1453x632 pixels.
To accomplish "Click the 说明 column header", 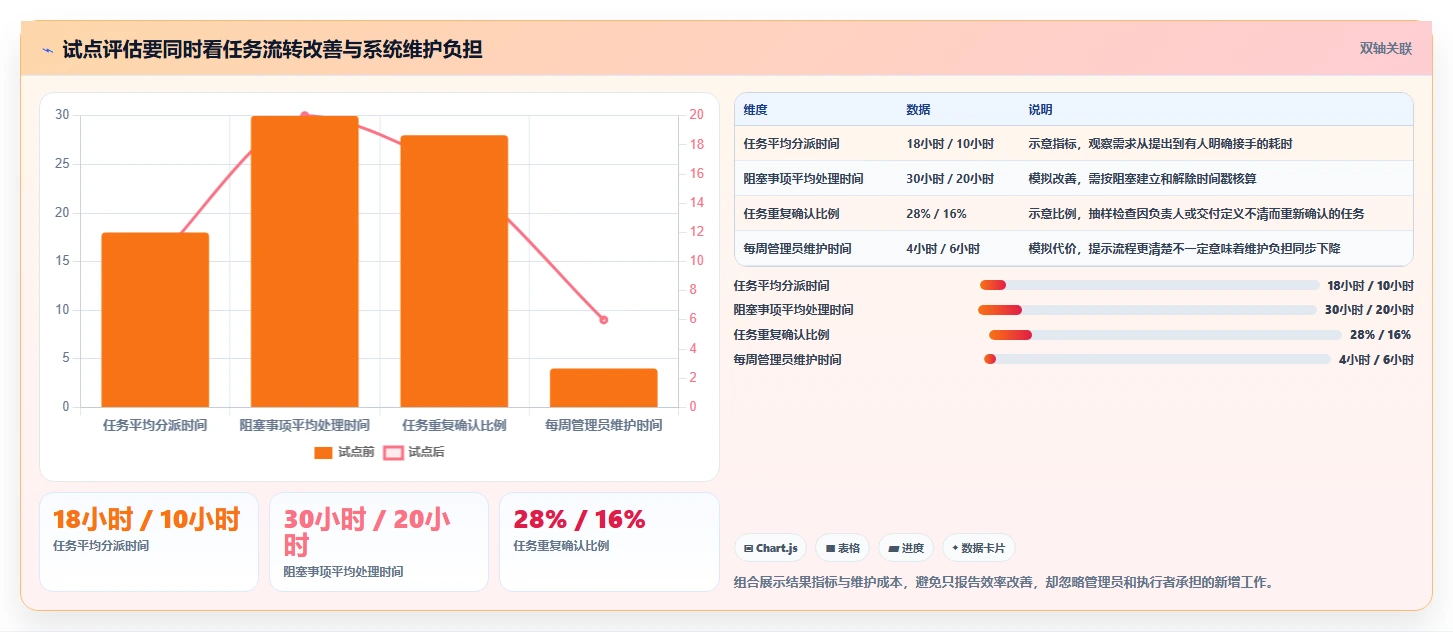I will coord(1040,110).
